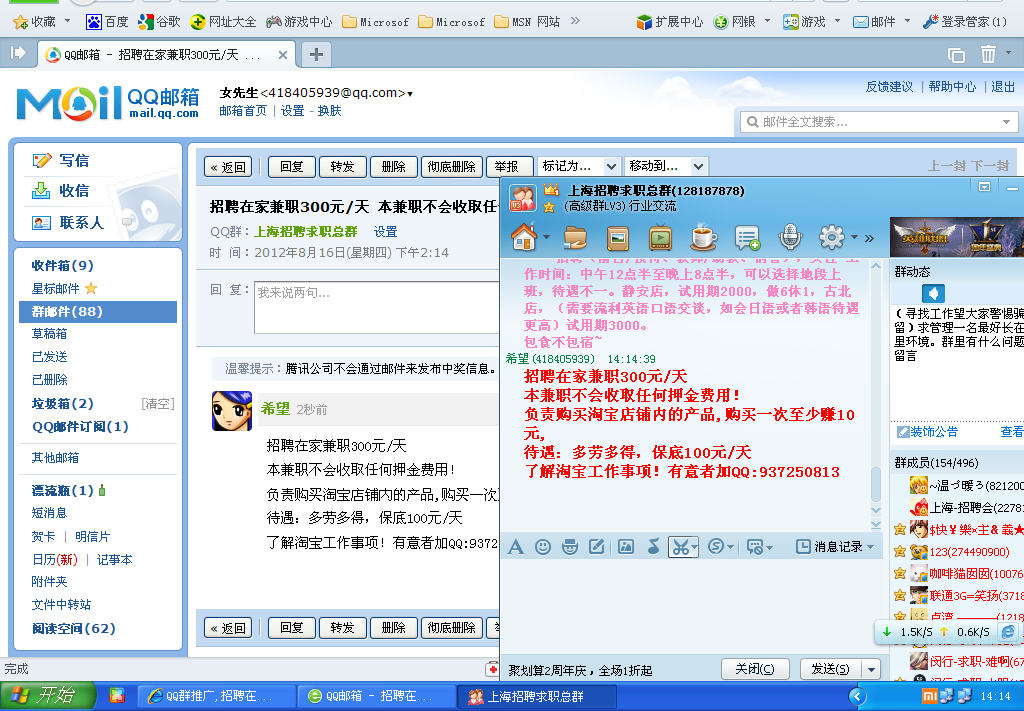
Task: Click the chat message scrollbar thumb
Action: [876, 482]
